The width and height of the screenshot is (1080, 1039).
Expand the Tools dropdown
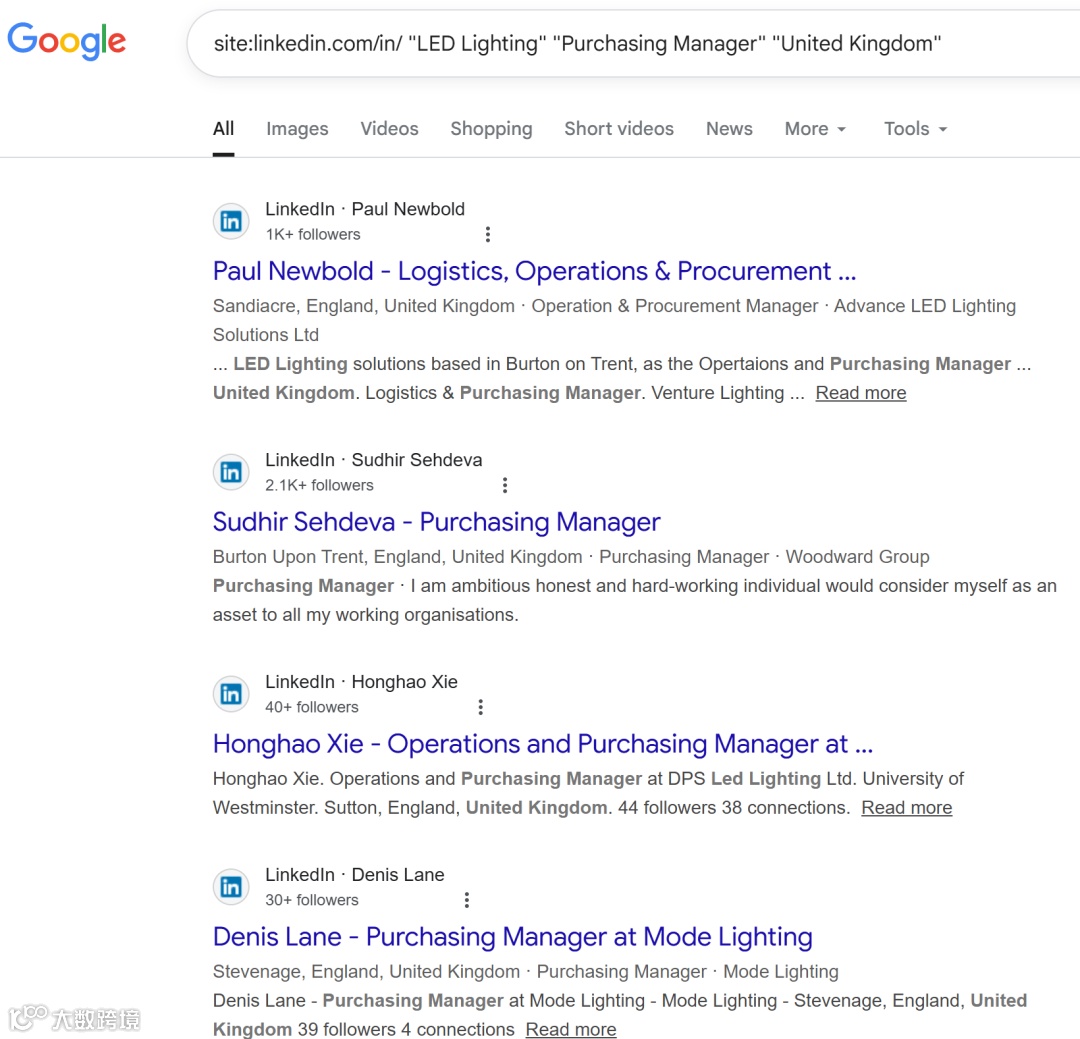tap(915, 129)
